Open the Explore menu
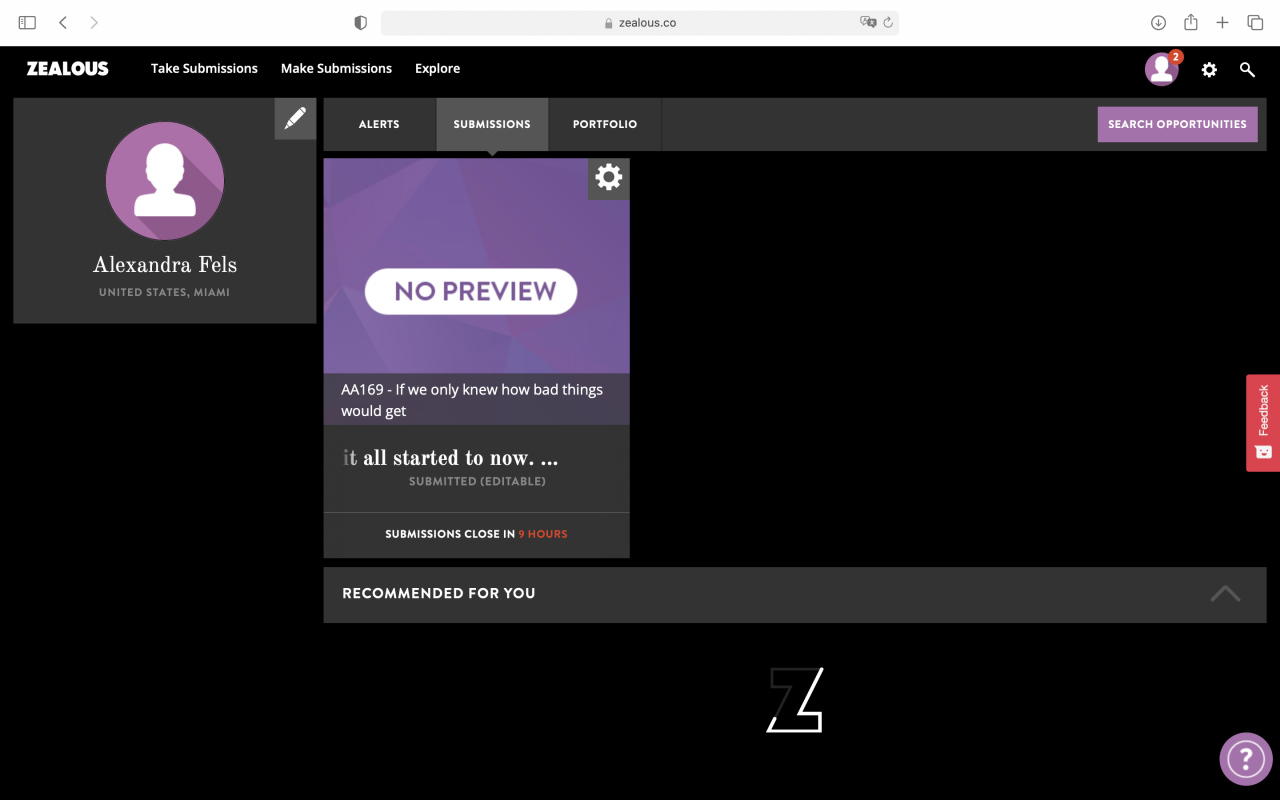 (x=438, y=69)
